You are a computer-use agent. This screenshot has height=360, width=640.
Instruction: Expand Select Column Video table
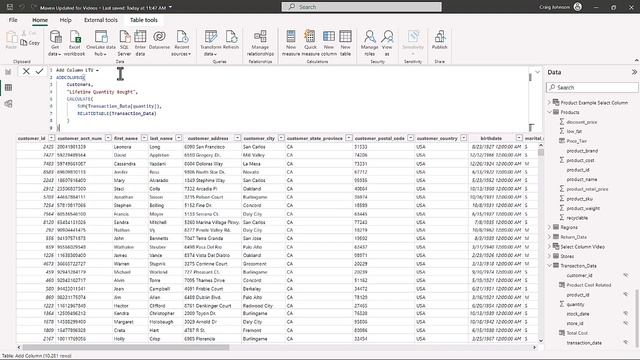[x=549, y=247]
